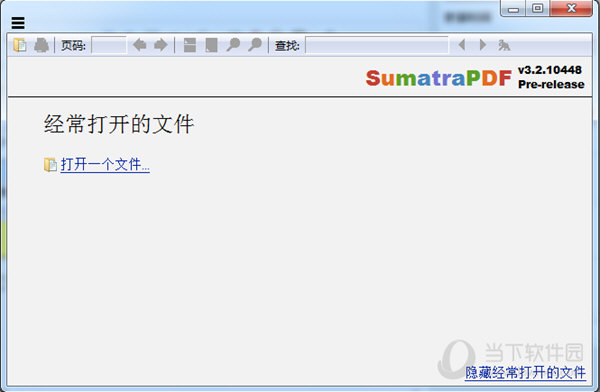This screenshot has width=600, height=392.
Task: Click the page number input field
Action: pyautogui.click(x=109, y=45)
